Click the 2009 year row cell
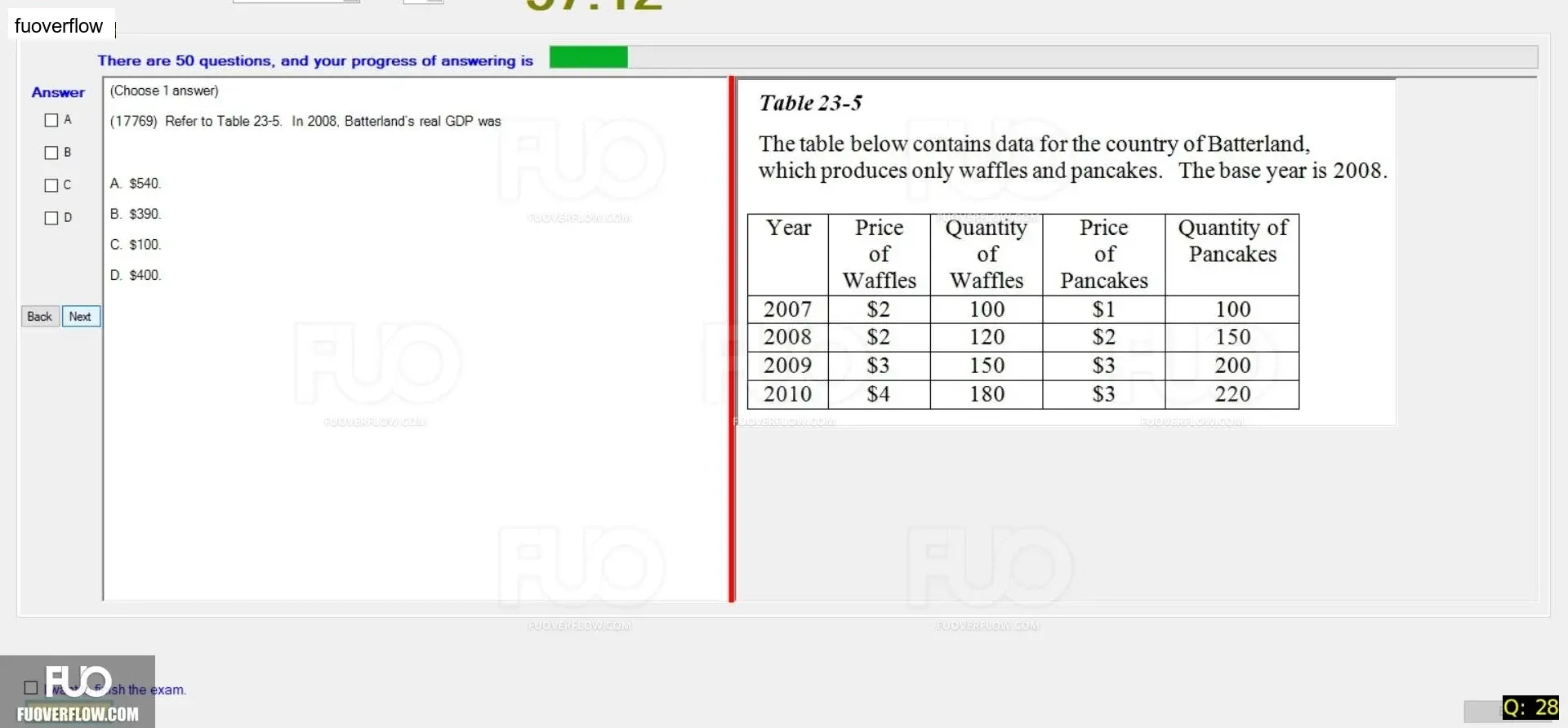Viewport: 1568px width, 728px height. pyautogui.click(x=788, y=366)
